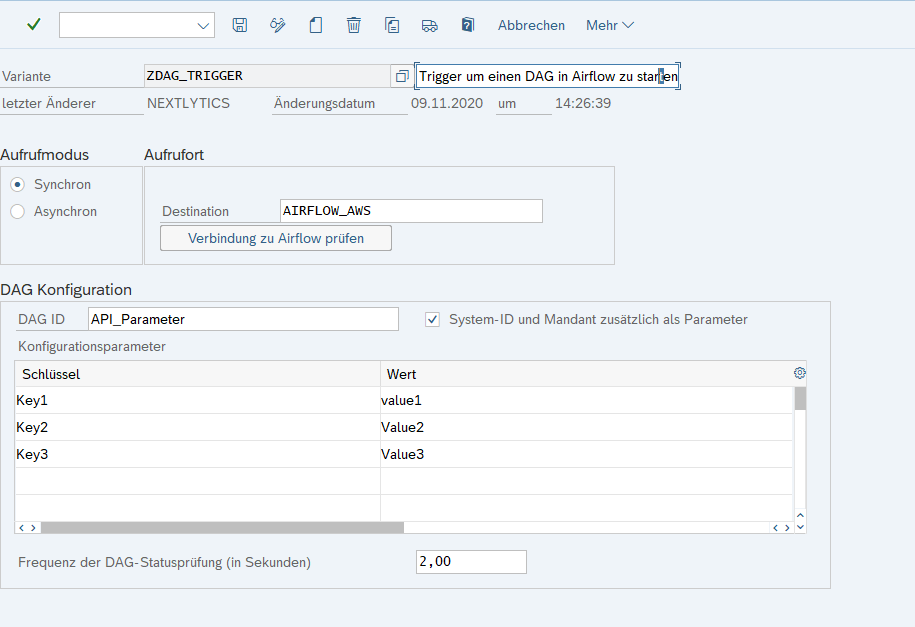Expand the Mehr menu

click(608, 25)
